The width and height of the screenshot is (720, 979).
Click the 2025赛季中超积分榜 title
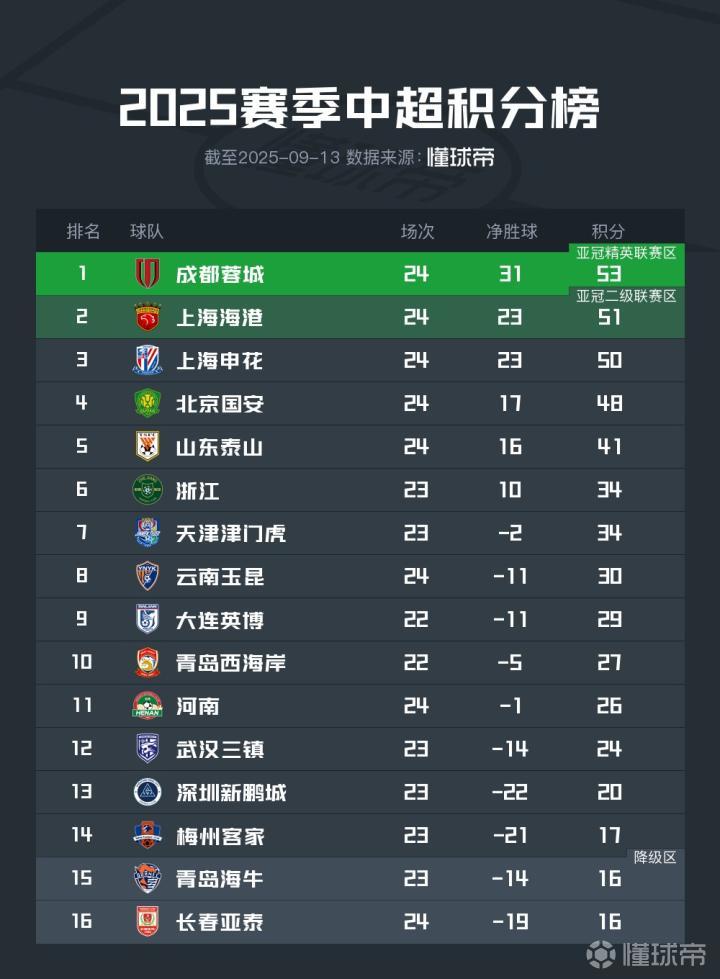pos(359,108)
